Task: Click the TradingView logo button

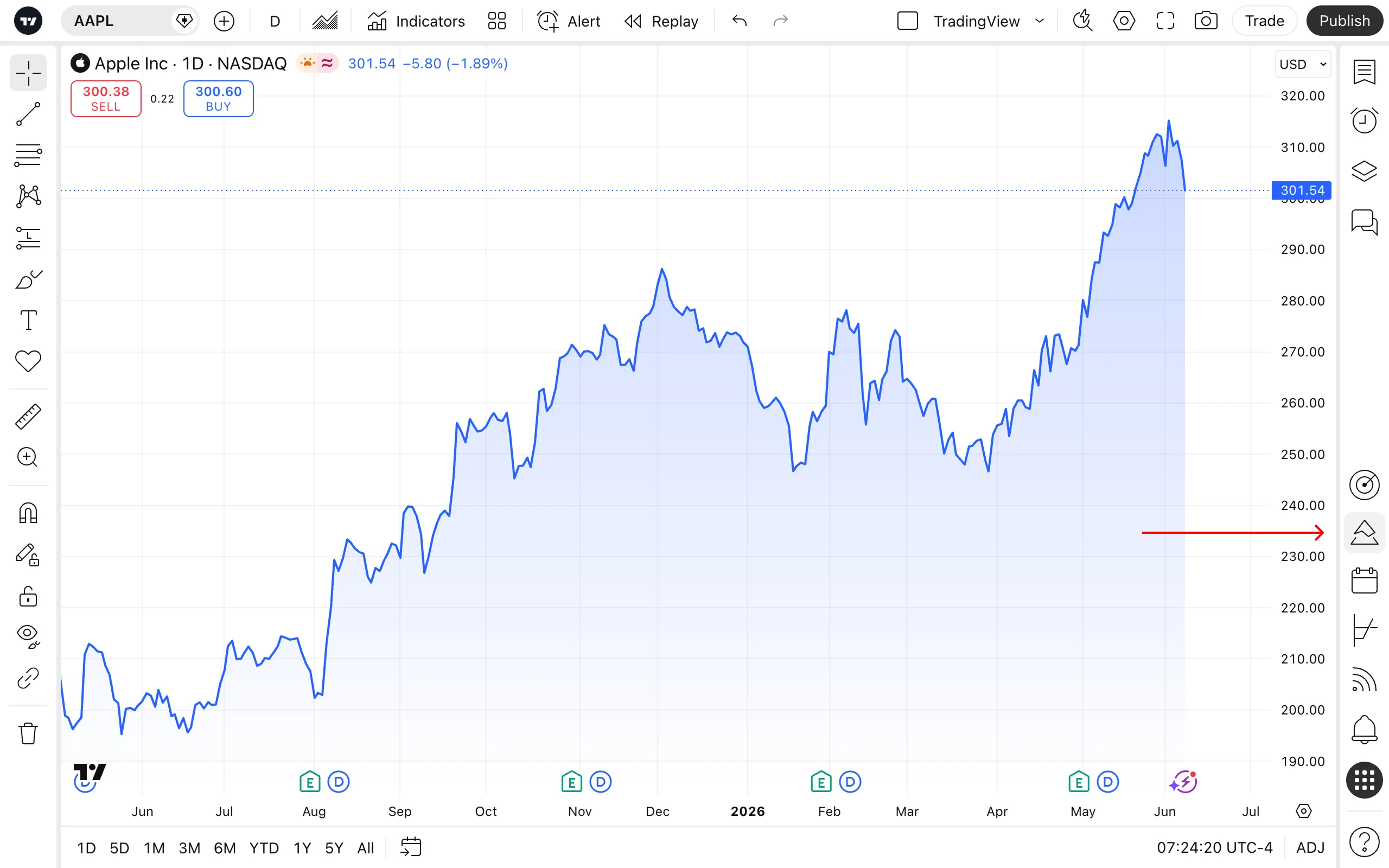Action: (x=28, y=21)
